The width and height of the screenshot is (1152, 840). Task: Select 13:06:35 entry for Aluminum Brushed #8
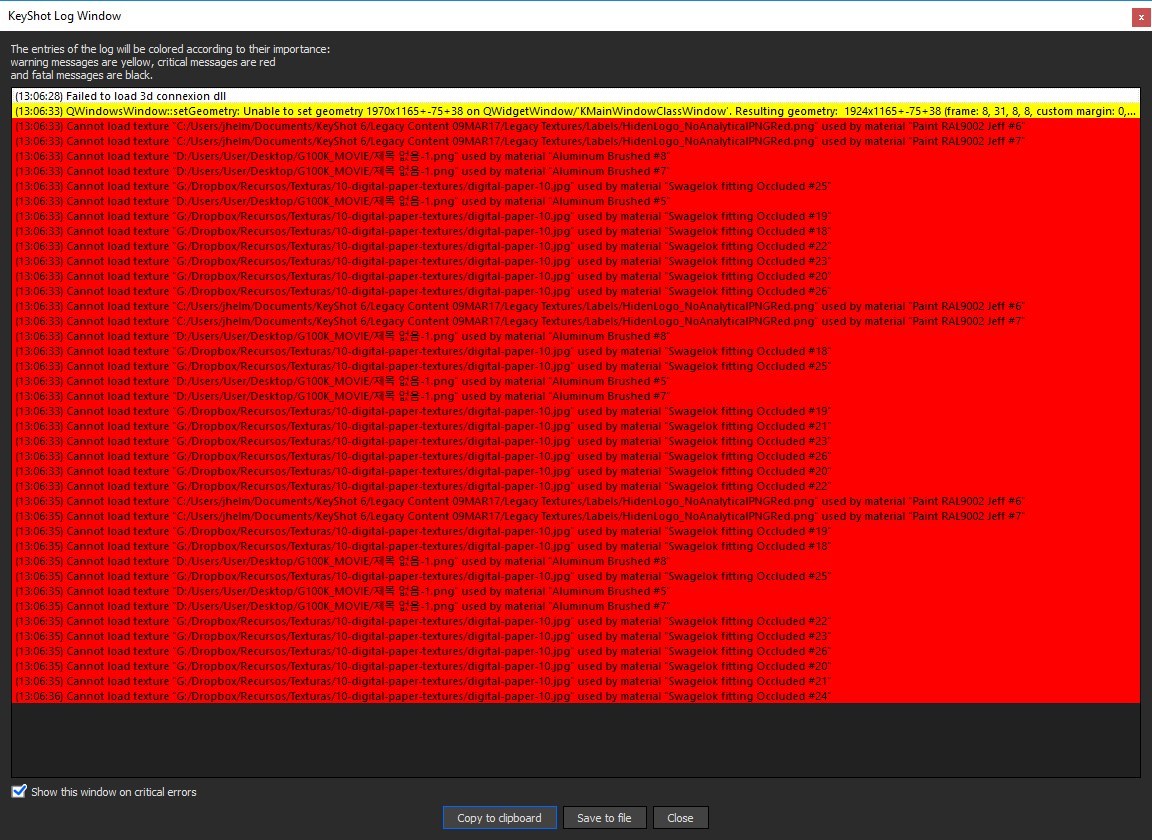coord(576,561)
